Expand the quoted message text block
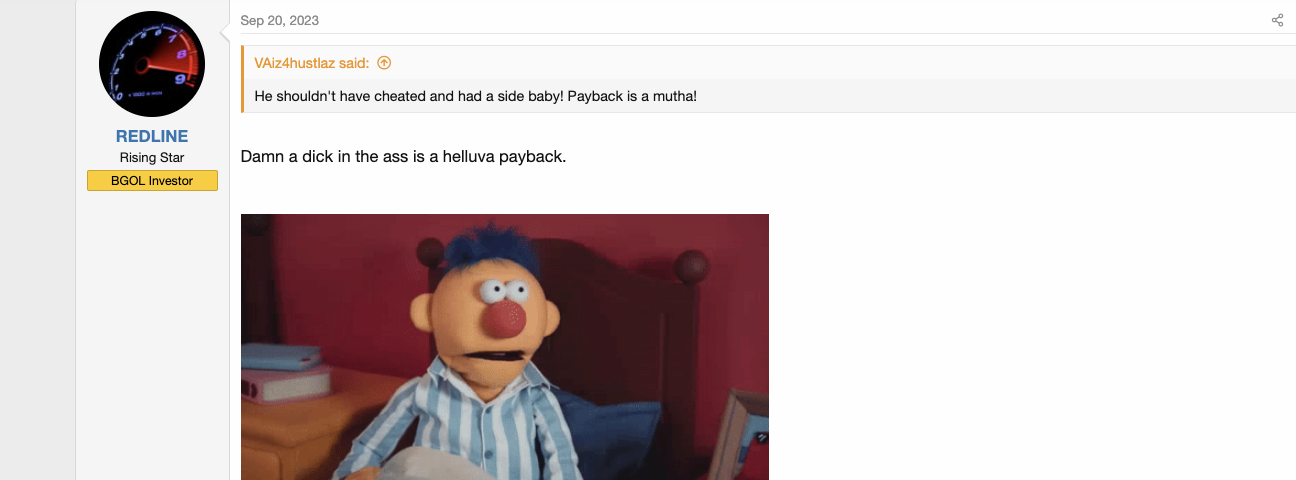Viewport: 1296px width, 480px height. pyautogui.click(x=769, y=96)
